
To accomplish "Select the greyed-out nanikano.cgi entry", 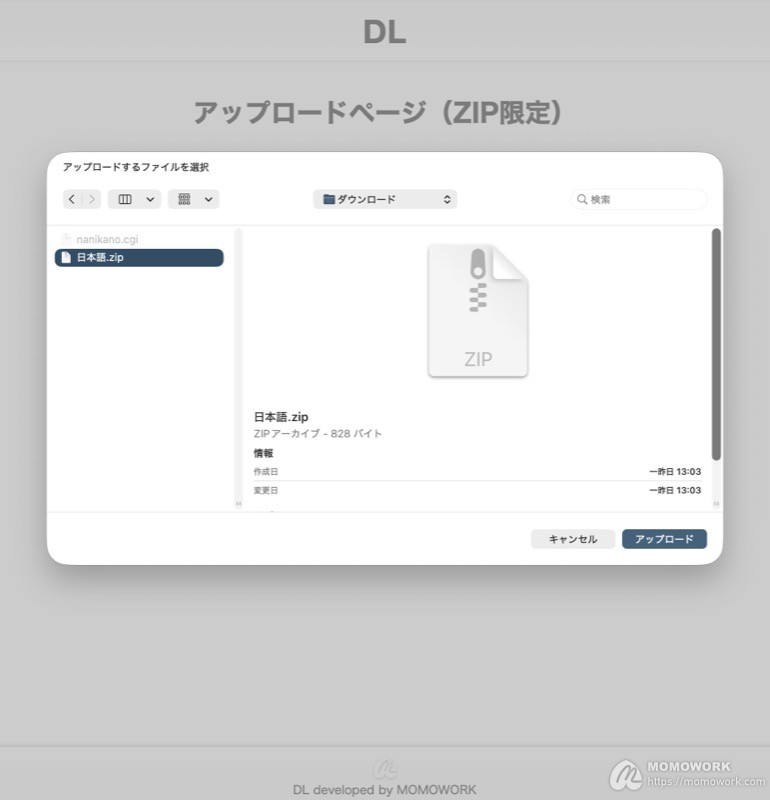I will (139, 239).
